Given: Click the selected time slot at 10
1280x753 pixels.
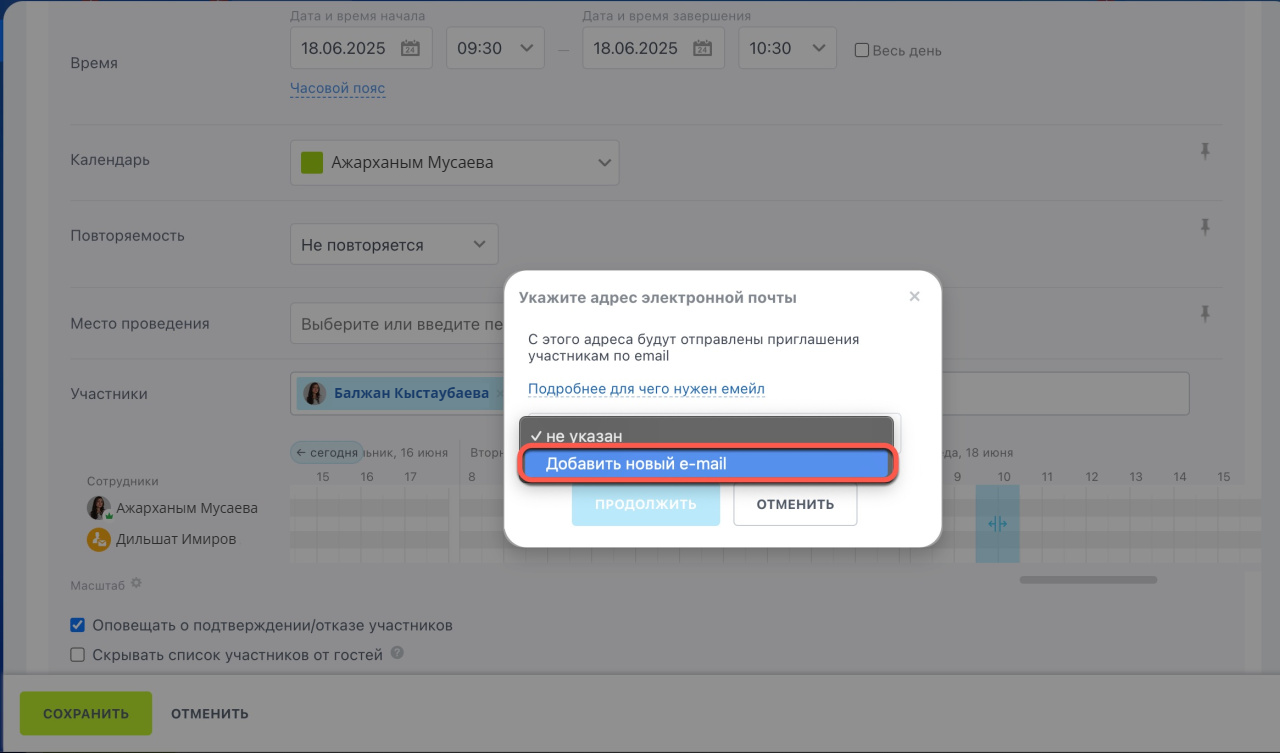Looking at the screenshot, I should 997,524.
